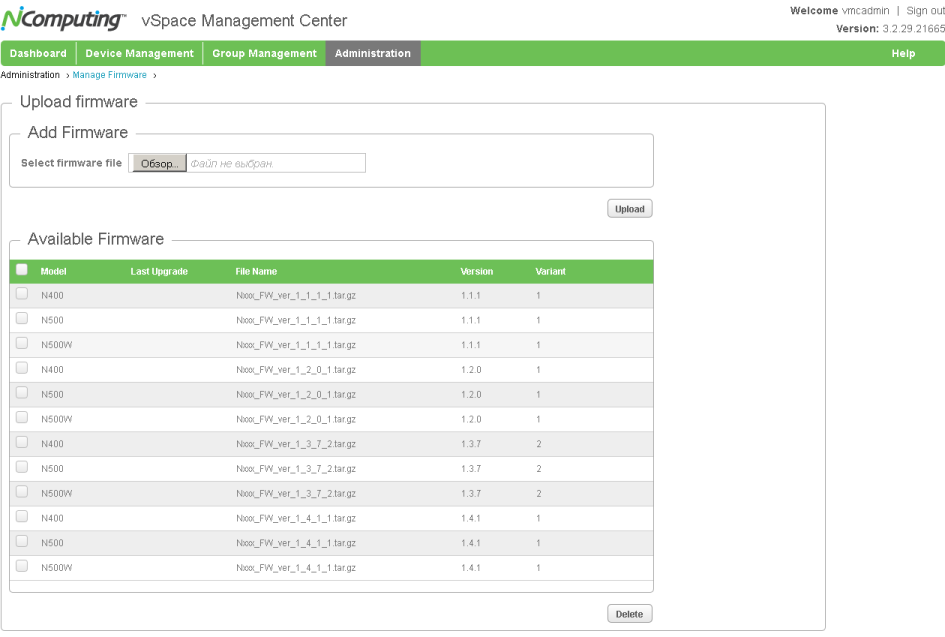Viewport: 945px width, 637px height.
Task: Sort by the File Name column header
Action: [x=256, y=271]
